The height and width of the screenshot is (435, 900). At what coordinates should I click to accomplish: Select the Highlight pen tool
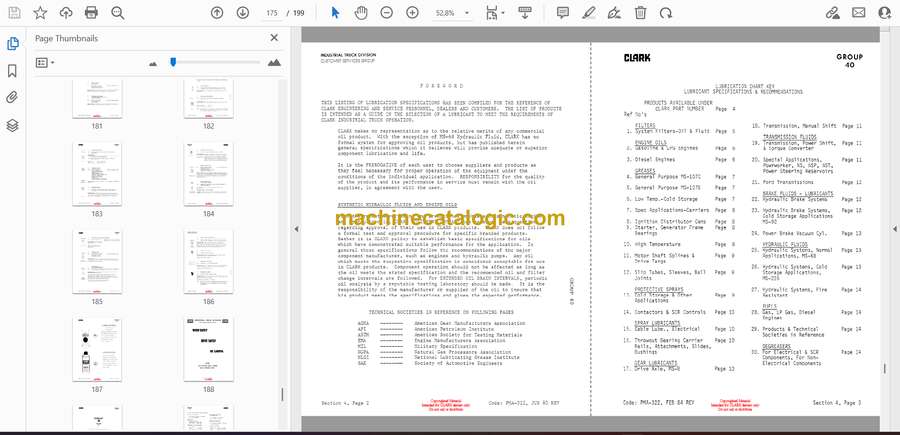[588, 13]
